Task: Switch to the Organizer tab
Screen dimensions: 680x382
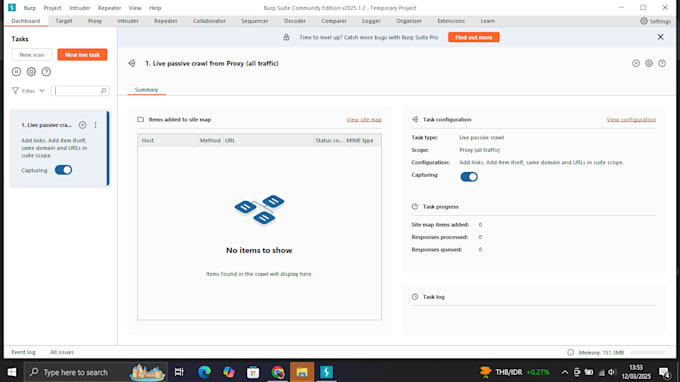Action: (409, 21)
